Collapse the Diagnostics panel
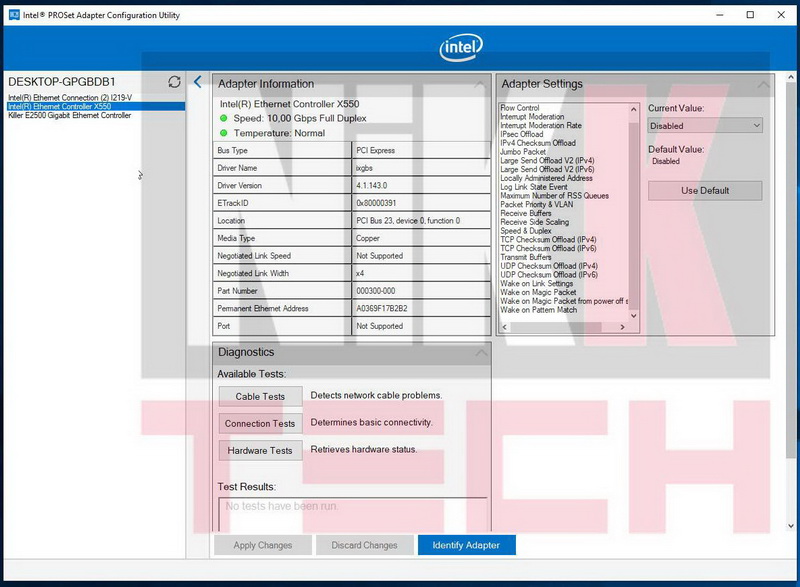The width and height of the screenshot is (800, 587). coord(480,352)
